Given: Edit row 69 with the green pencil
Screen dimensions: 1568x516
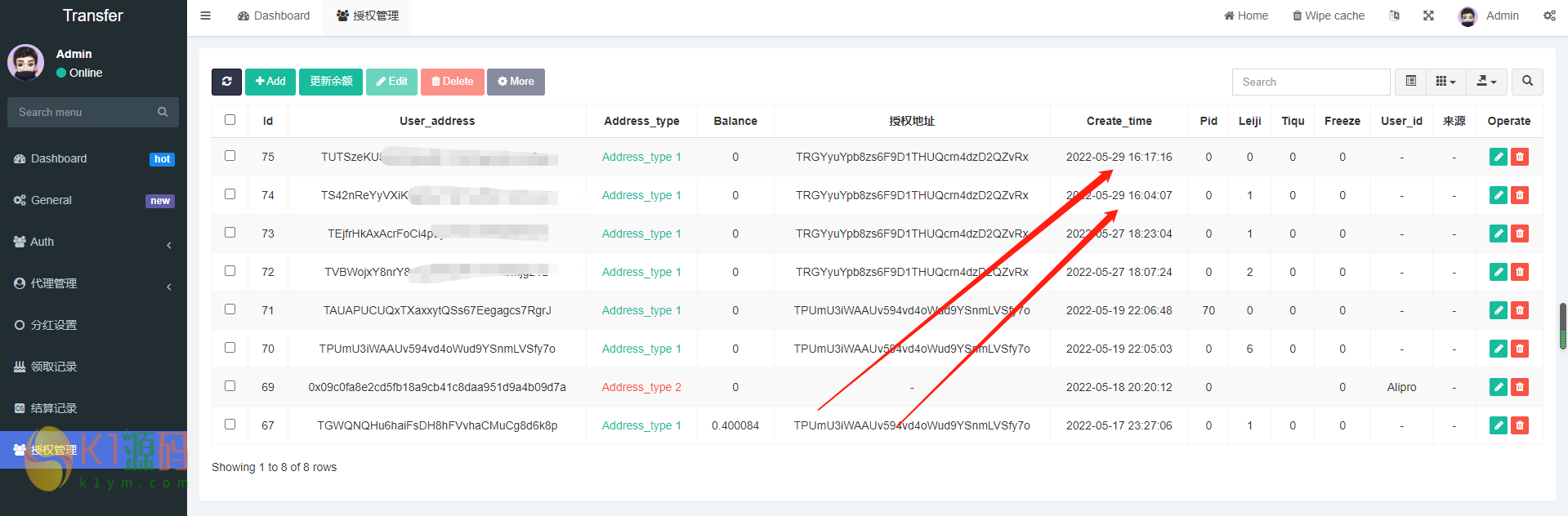Looking at the screenshot, I should 1498,387.
